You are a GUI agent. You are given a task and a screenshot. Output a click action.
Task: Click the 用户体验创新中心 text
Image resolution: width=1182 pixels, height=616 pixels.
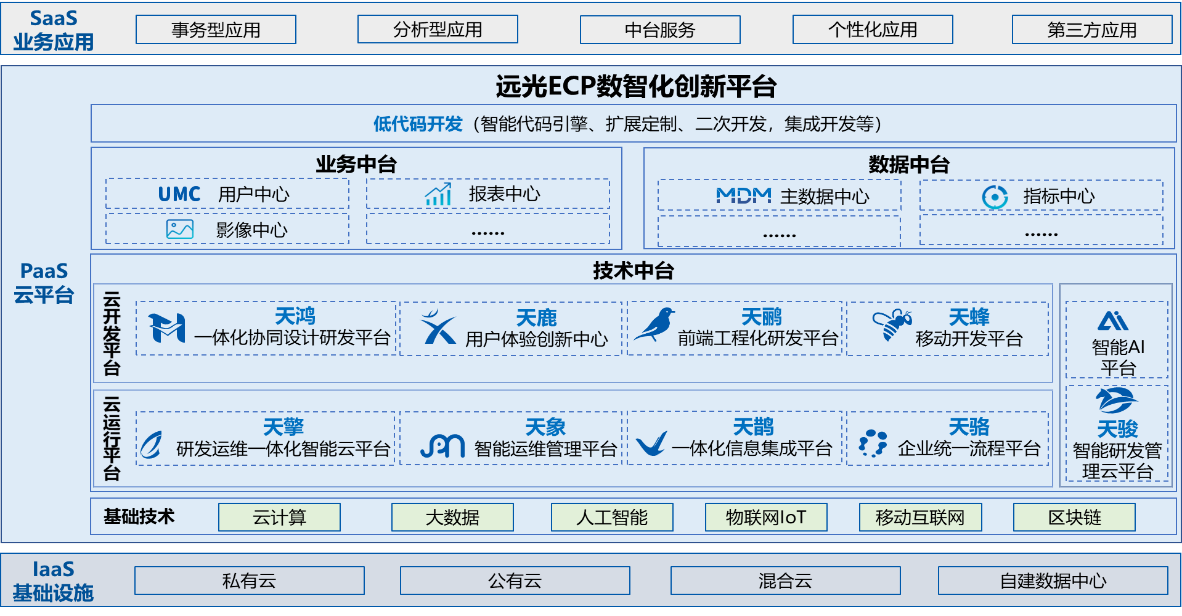536,339
